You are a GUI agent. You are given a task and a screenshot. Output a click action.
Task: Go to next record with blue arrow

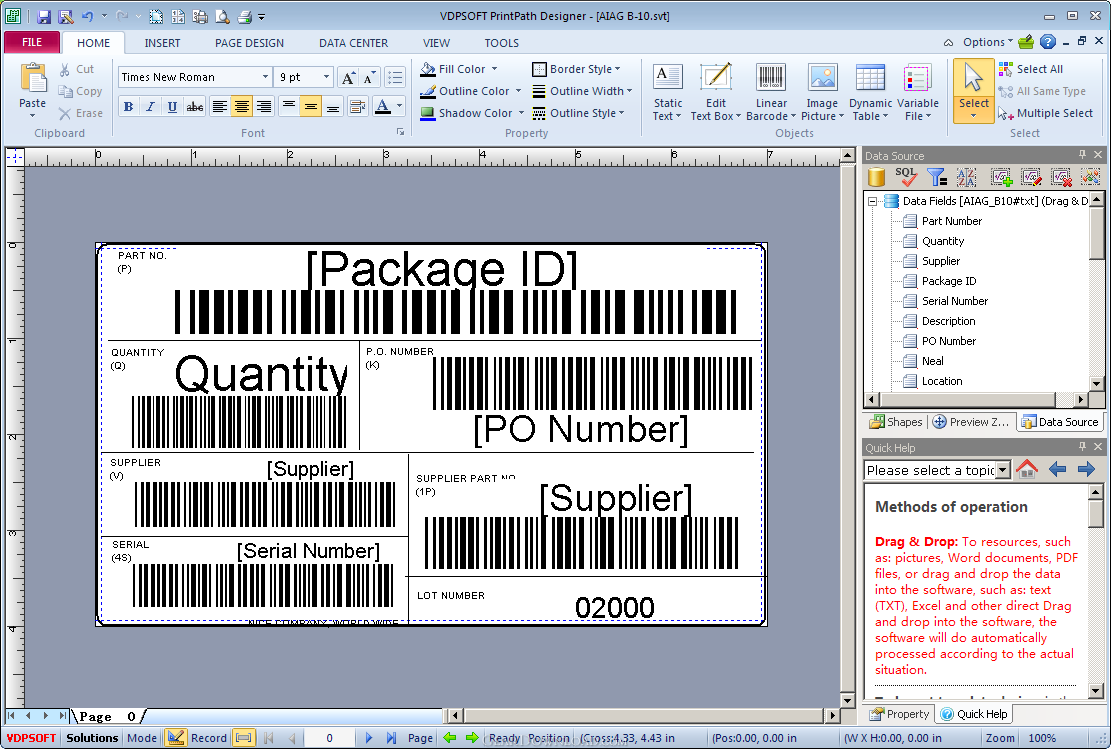368,738
